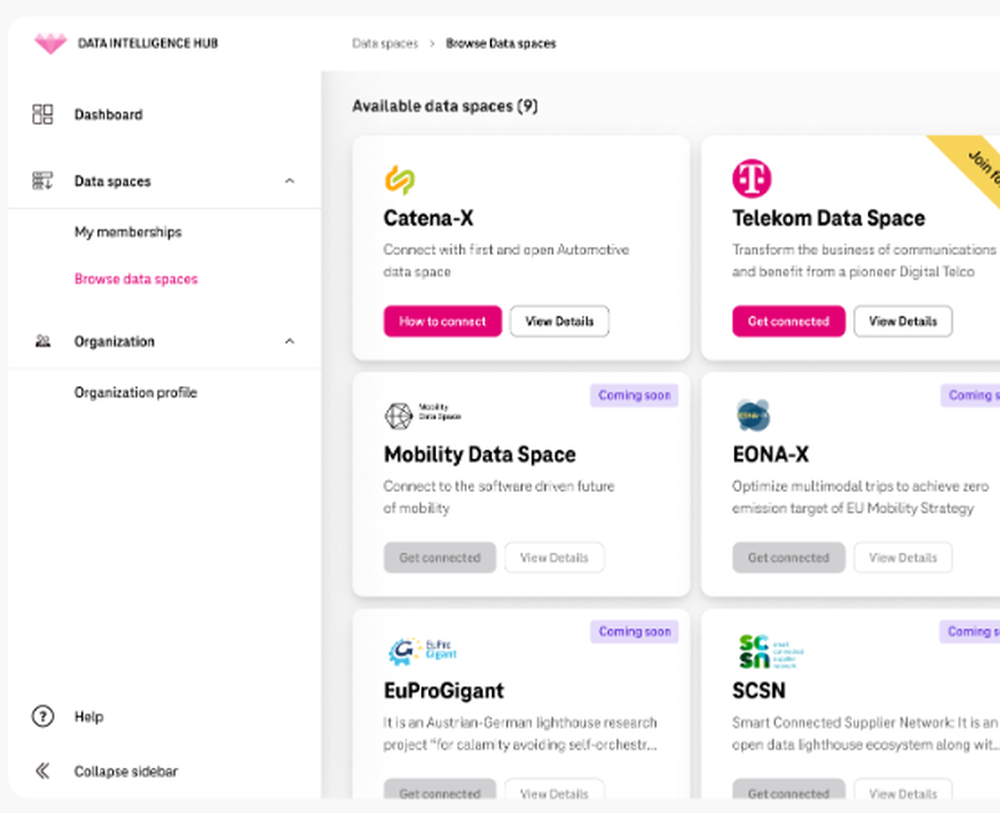The height and width of the screenshot is (813, 1000).
Task: Click View Details for Mobility Data Space
Action: point(554,557)
